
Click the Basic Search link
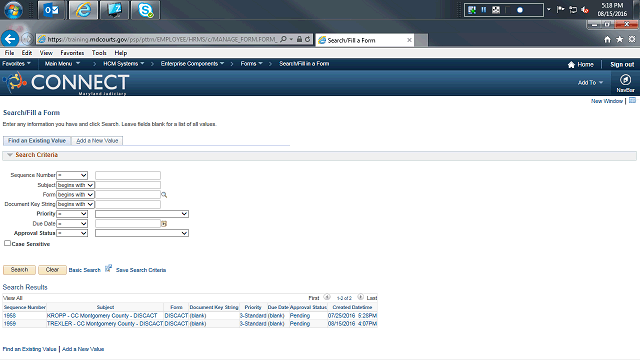(x=84, y=270)
